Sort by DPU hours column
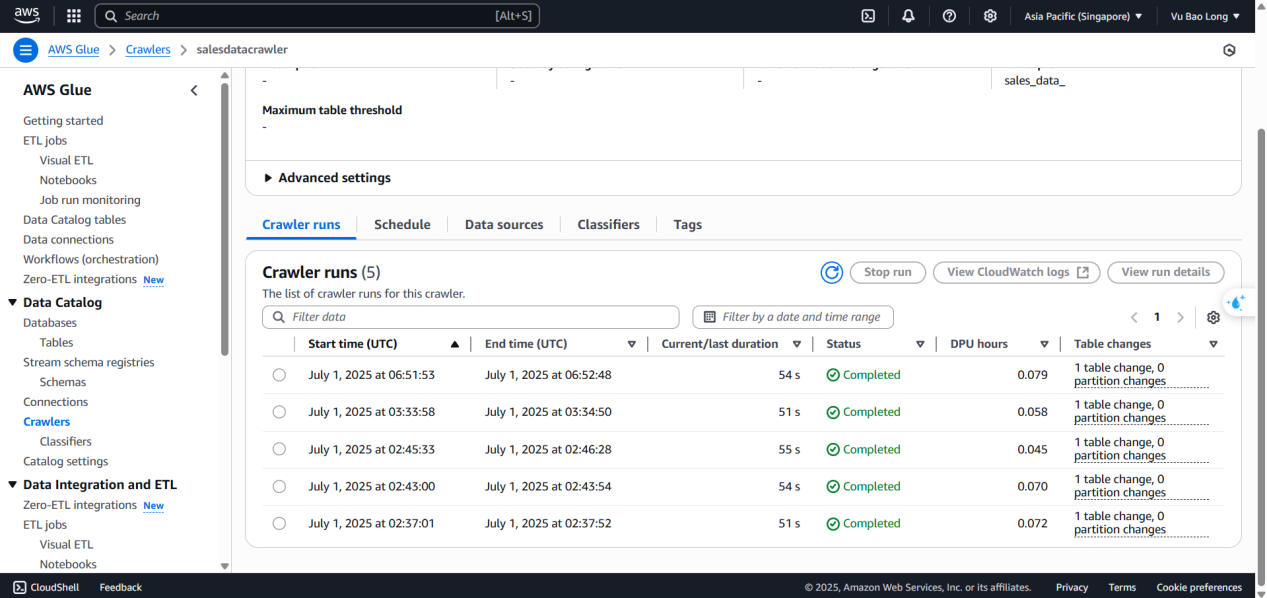Image resolution: width=1267 pixels, height=598 pixels. coord(1044,344)
